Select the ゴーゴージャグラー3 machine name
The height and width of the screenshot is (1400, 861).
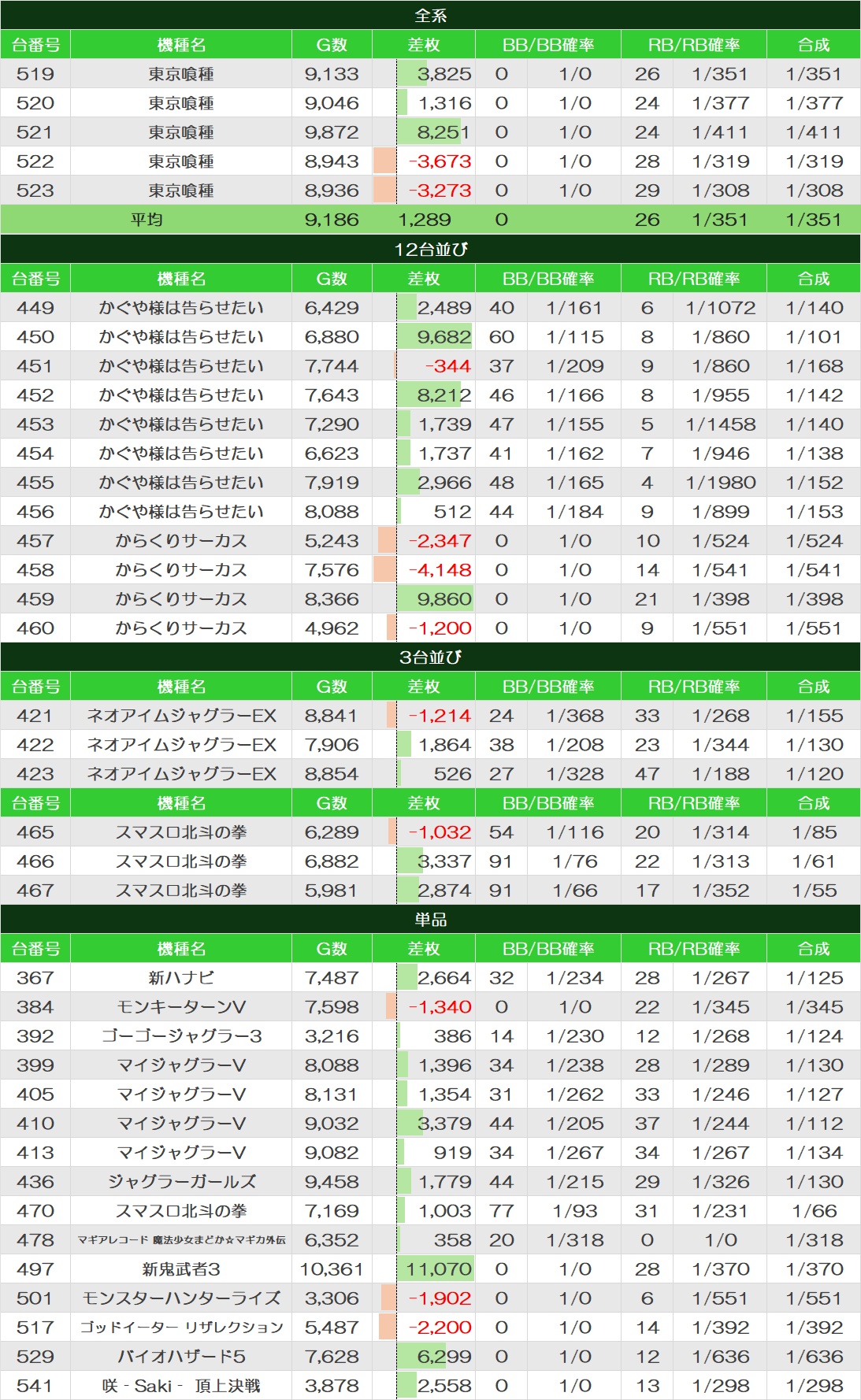coord(181,1036)
